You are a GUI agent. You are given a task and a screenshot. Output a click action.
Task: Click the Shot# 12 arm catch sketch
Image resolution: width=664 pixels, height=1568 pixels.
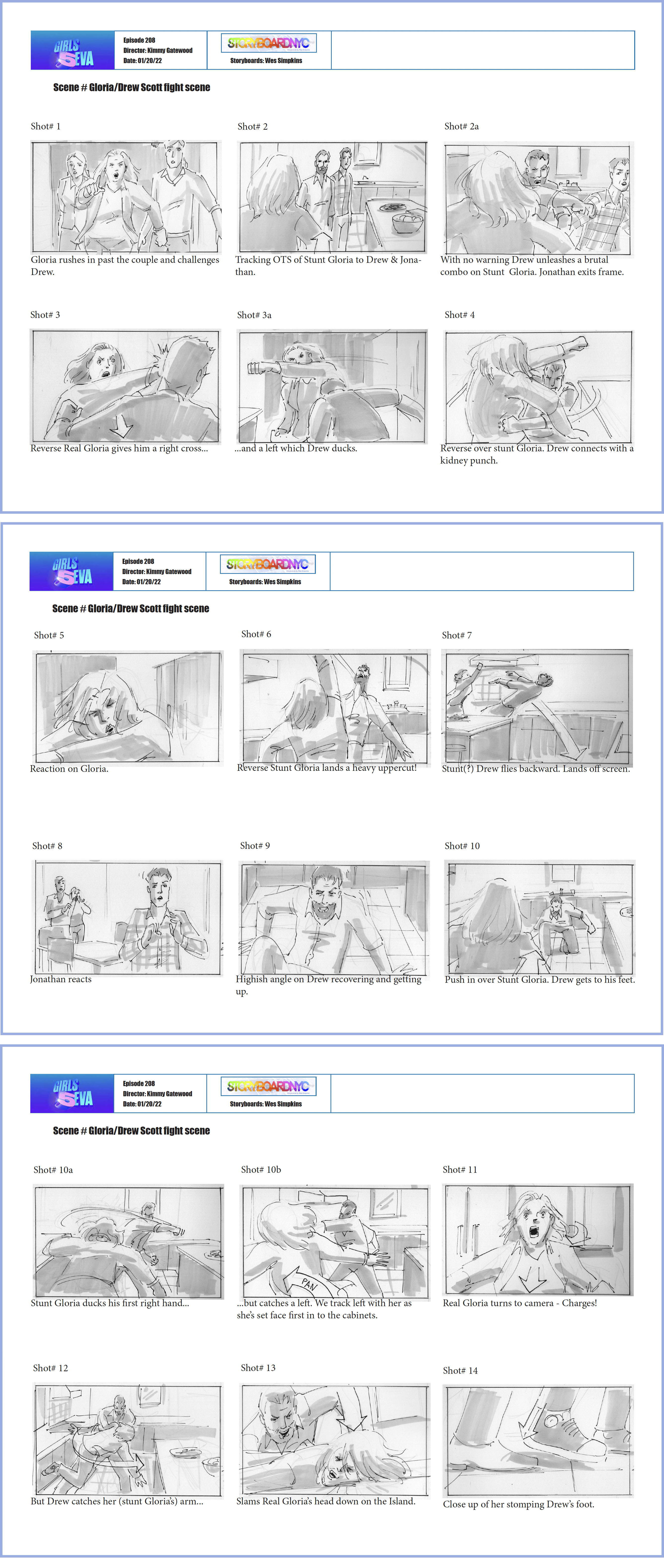(128, 1439)
